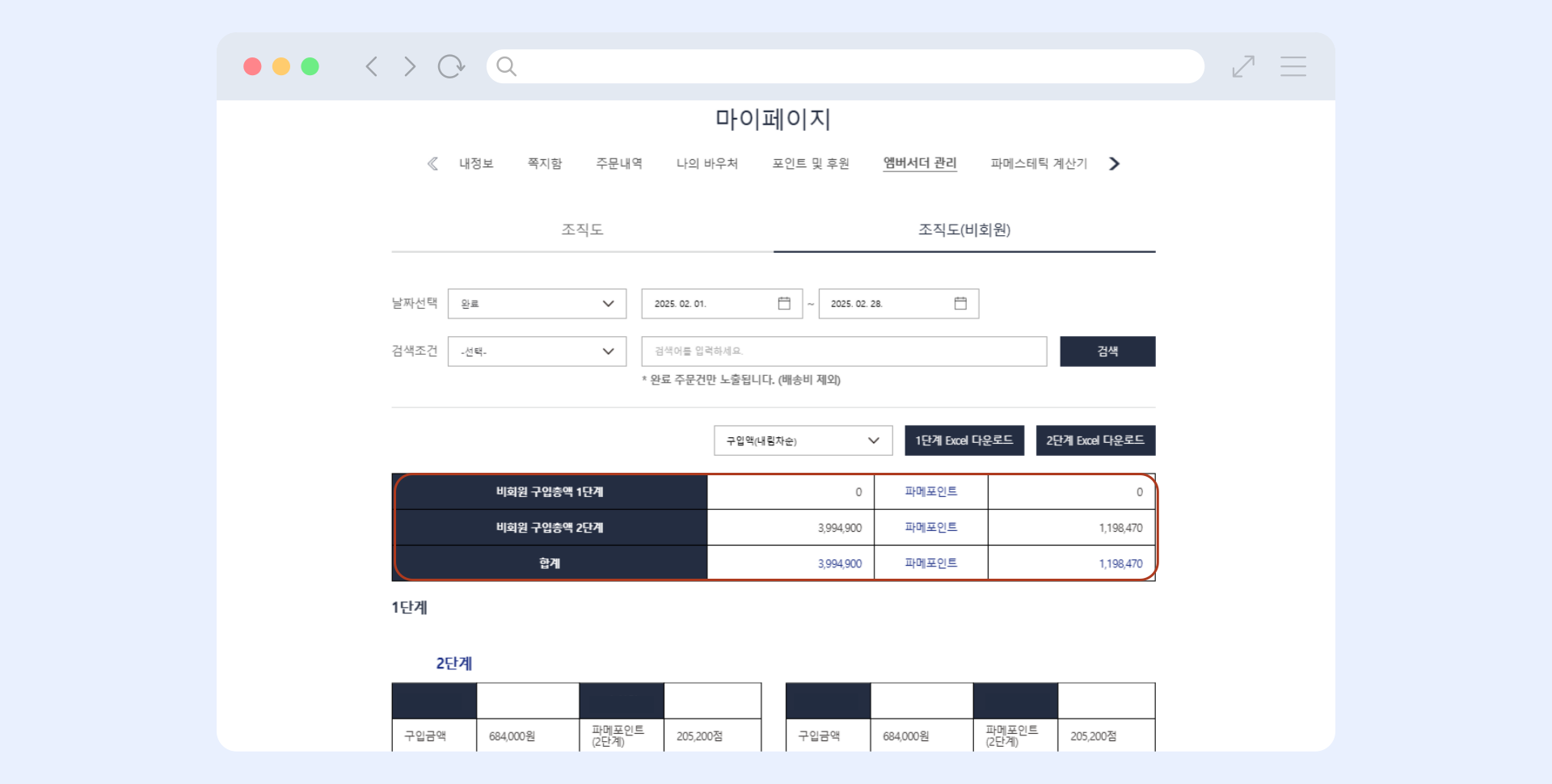This screenshot has width=1552, height=784.
Task: Click the 합계 total amount 3,994,900 link
Action: [840, 563]
